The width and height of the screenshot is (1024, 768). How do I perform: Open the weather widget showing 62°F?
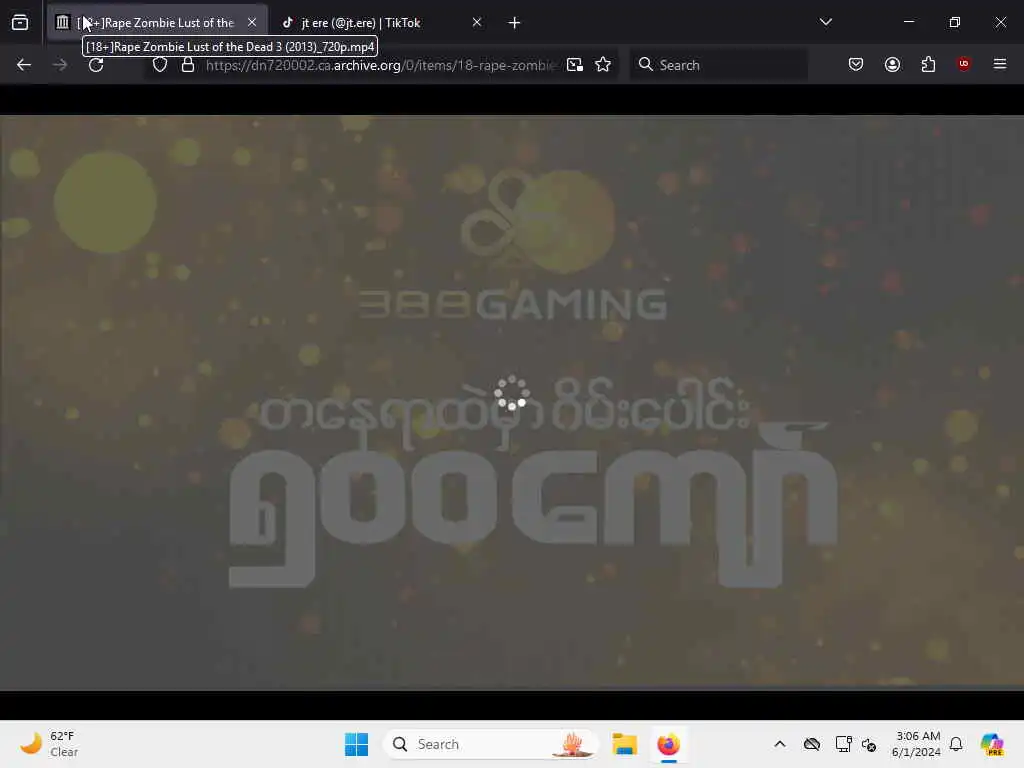(x=49, y=744)
